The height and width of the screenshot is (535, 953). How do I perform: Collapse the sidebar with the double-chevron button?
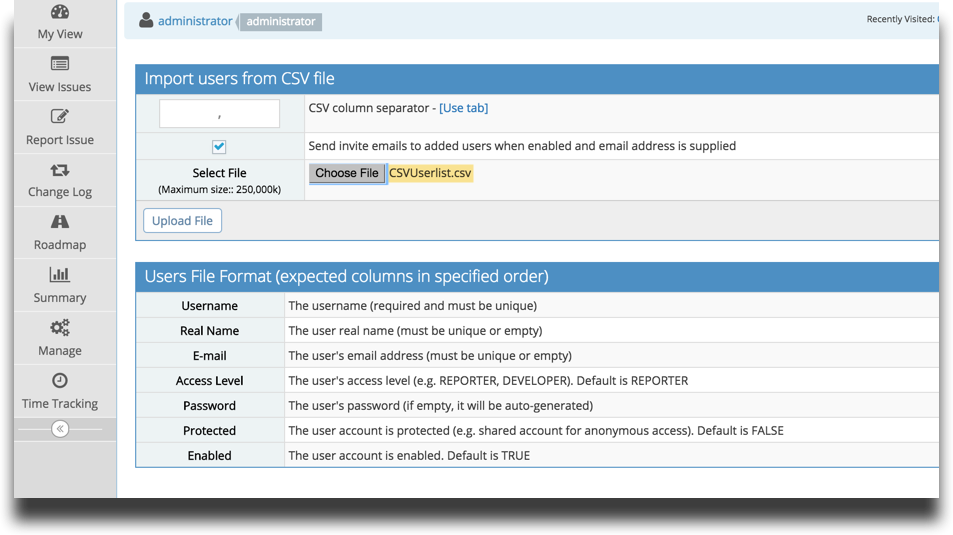[x=60, y=429]
